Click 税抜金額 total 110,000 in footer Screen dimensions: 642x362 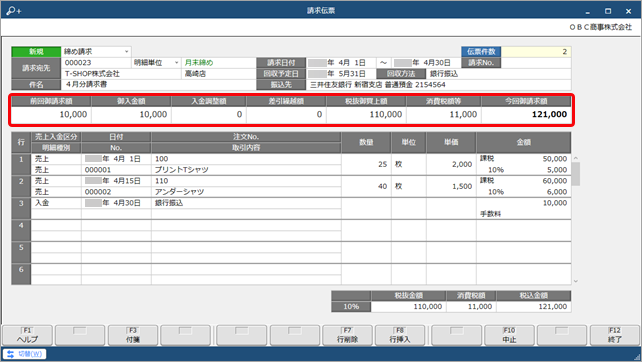coord(408,307)
